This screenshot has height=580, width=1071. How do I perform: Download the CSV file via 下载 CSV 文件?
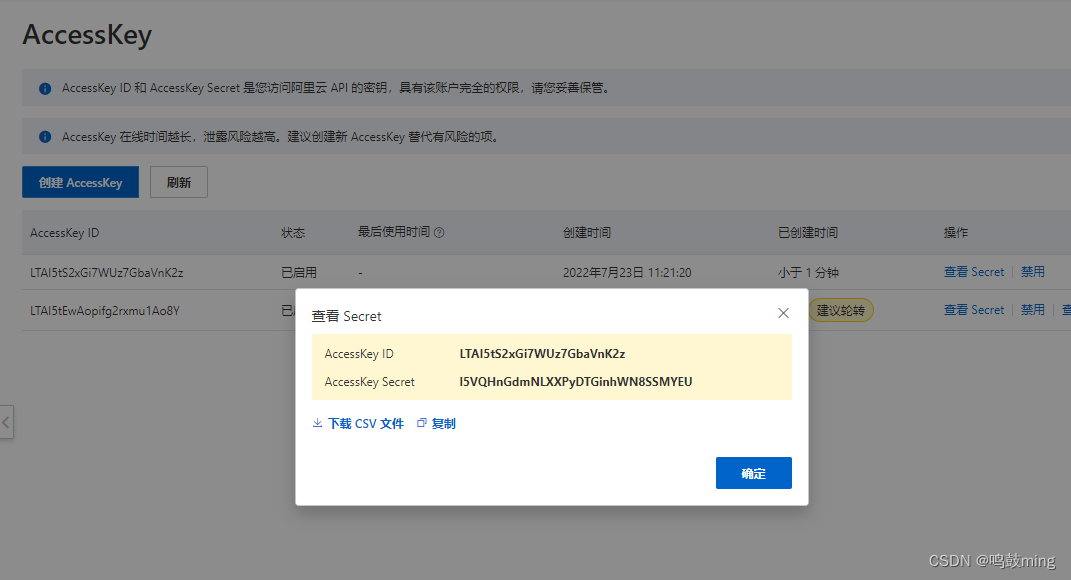(365, 424)
